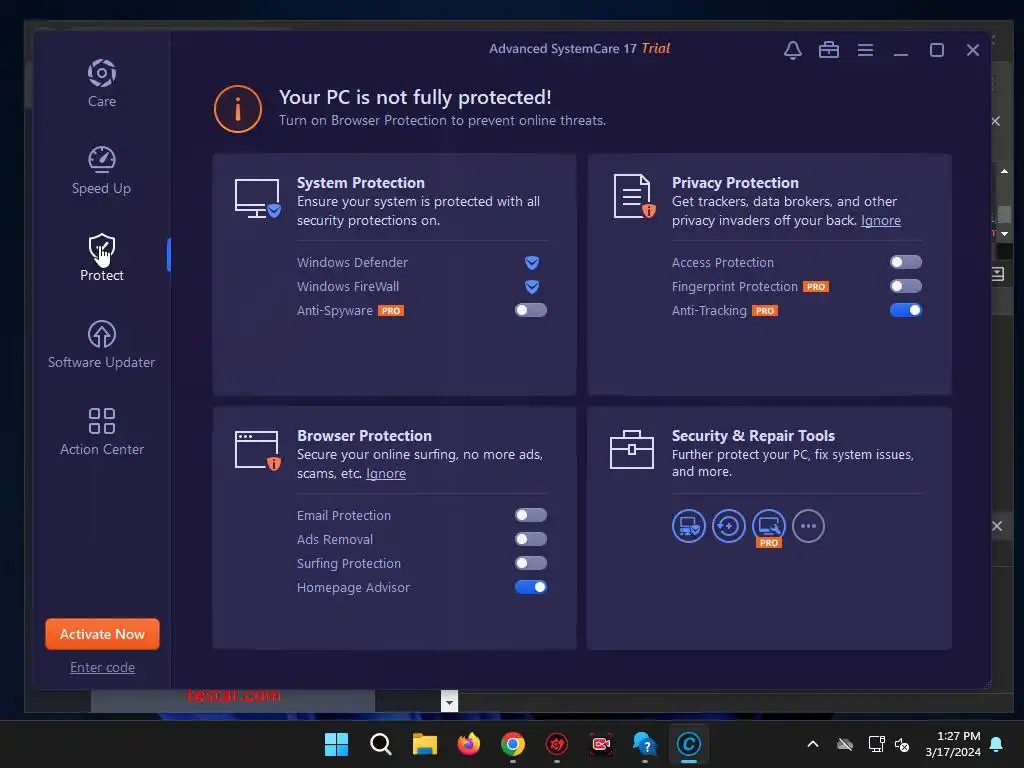Open the Windows Start menu
Image resolution: width=1024 pixels, height=768 pixels.
pyautogui.click(x=336, y=744)
